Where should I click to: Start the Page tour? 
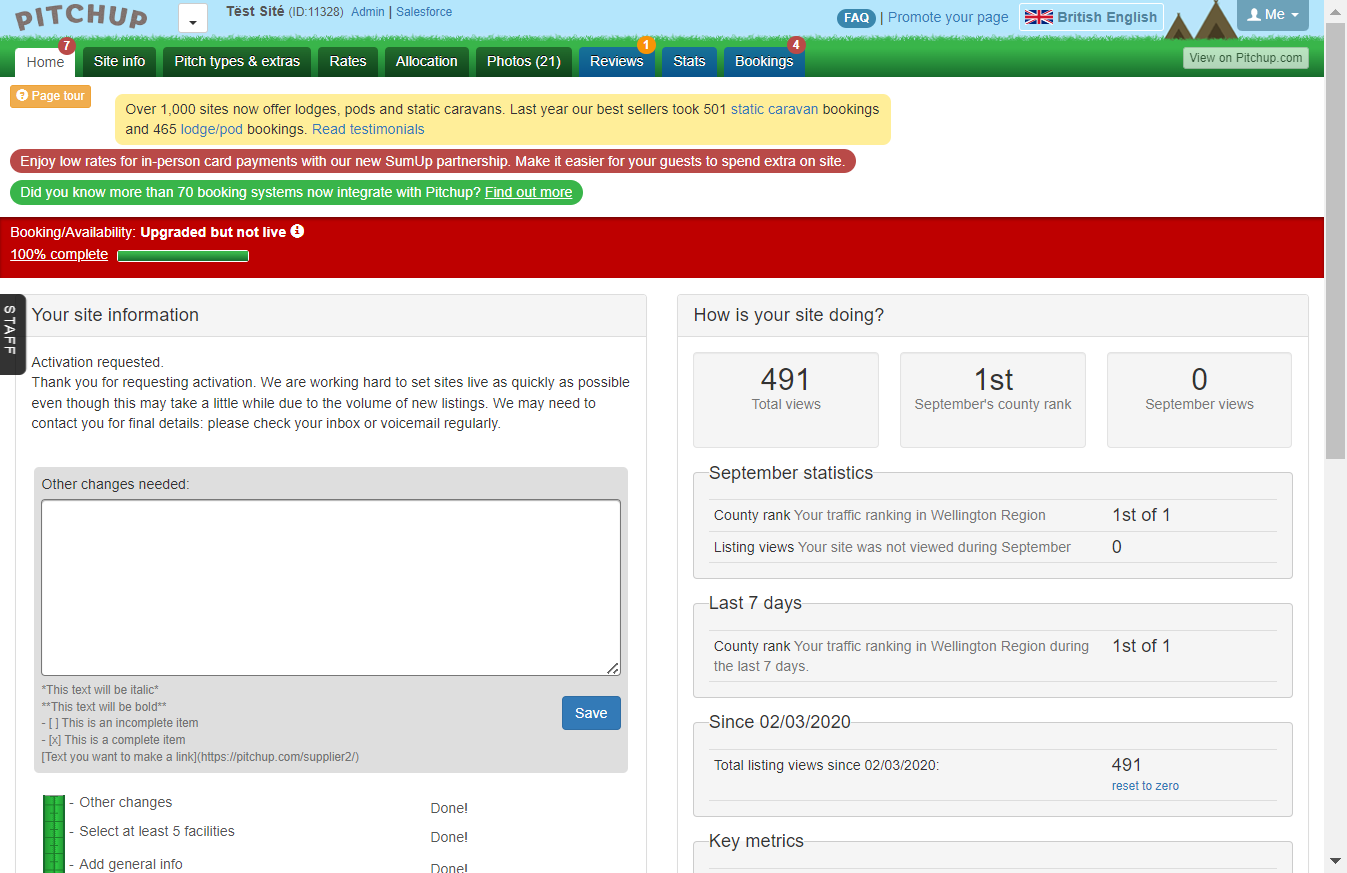[x=51, y=96]
